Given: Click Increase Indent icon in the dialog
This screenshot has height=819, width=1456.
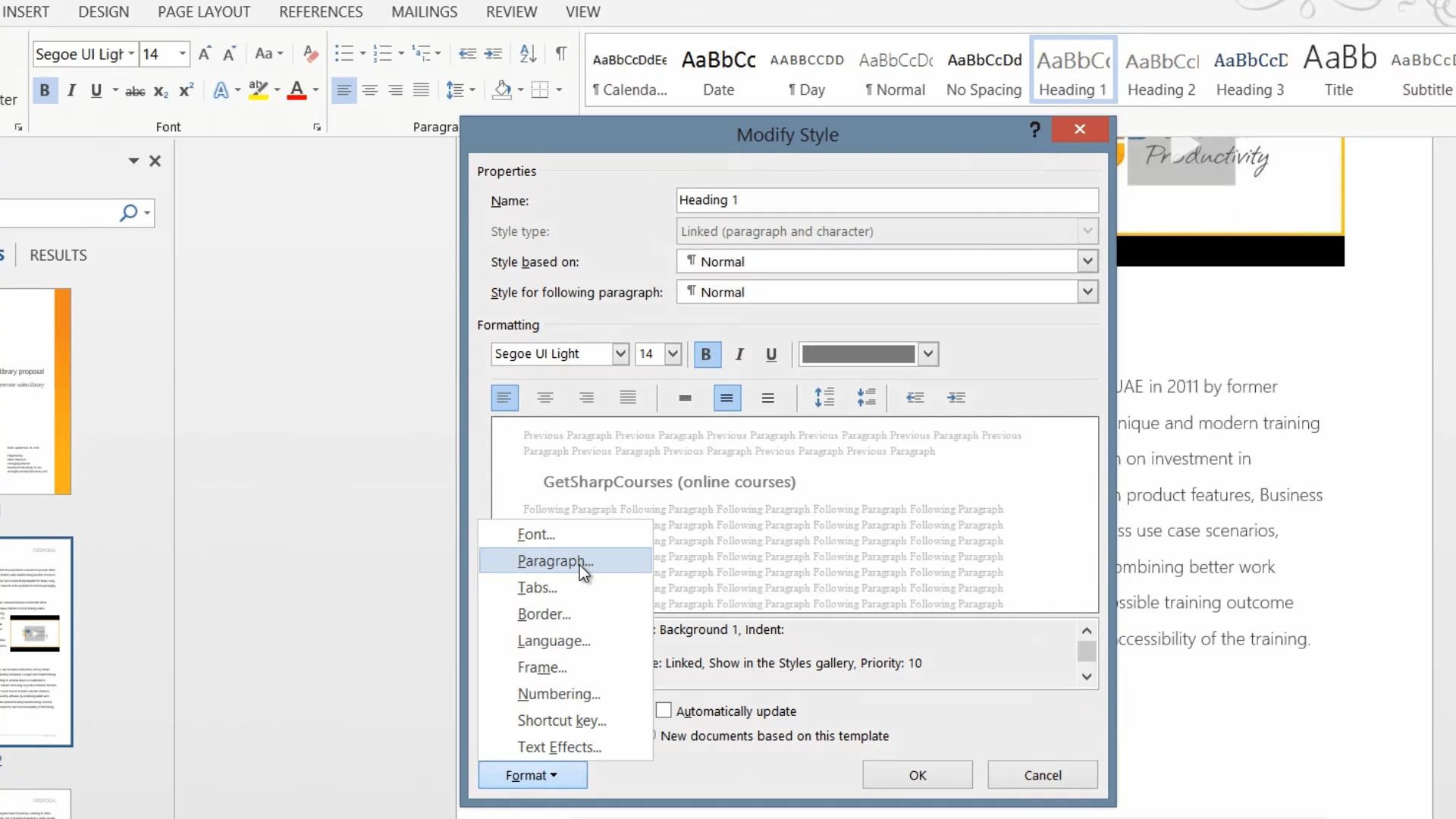Looking at the screenshot, I should tap(955, 397).
